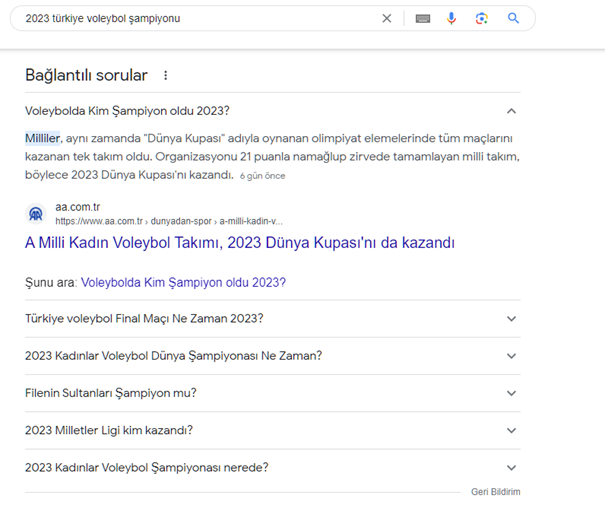
Task: Click the blue magnifier search icon
Action: pos(513,18)
